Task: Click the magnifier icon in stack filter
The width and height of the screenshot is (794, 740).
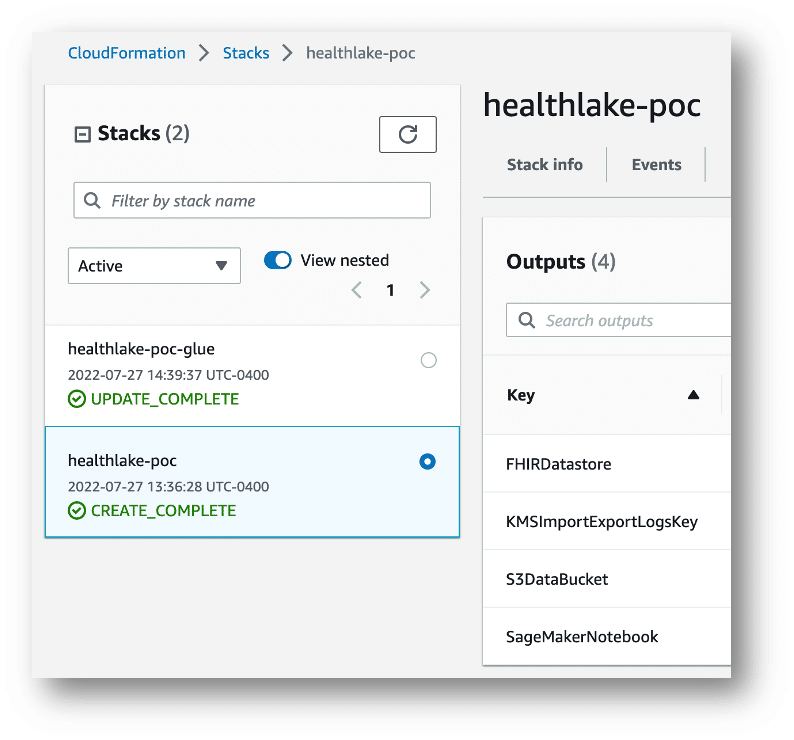Action: tap(92, 201)
